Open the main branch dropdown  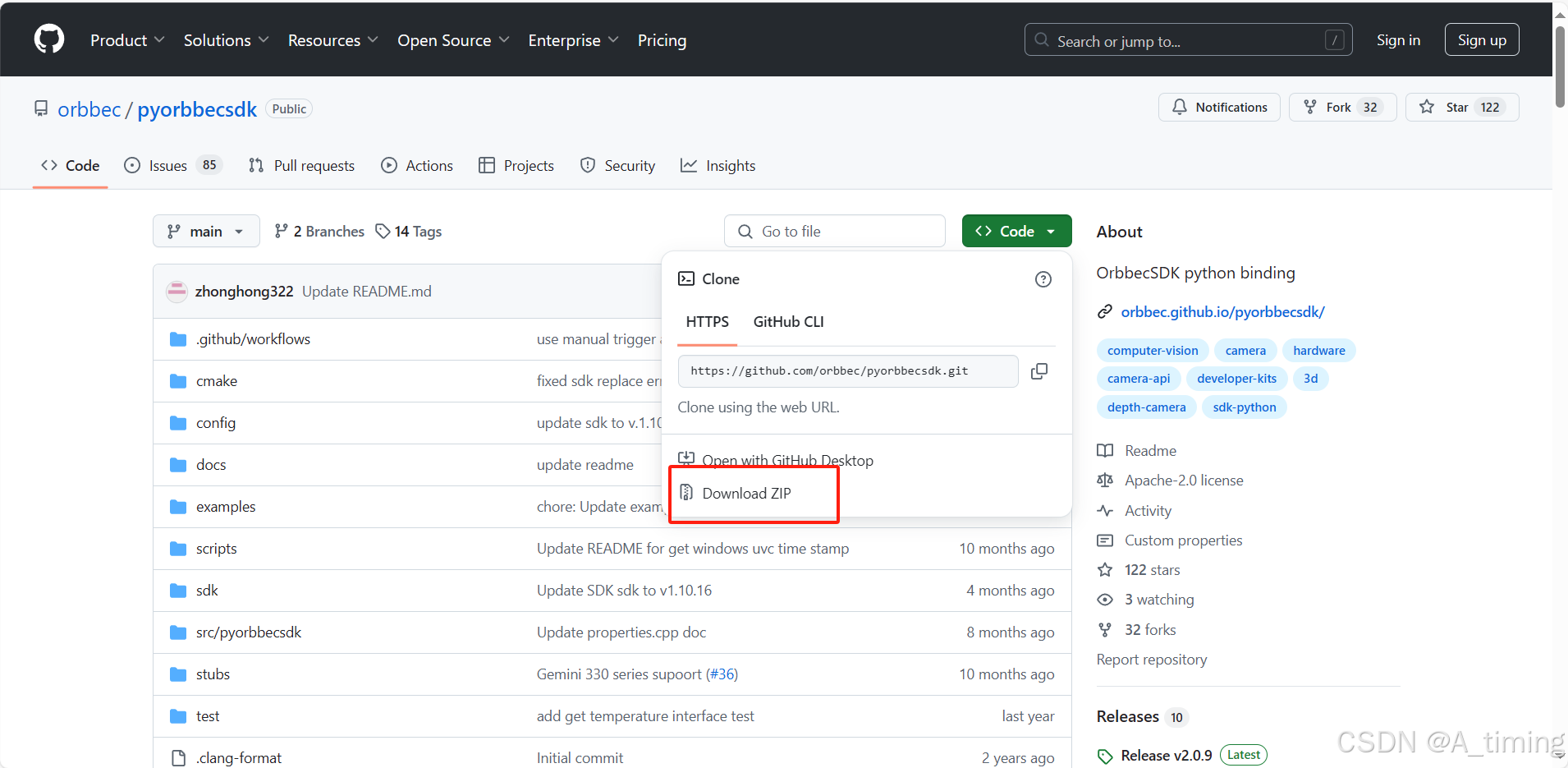(206, 232)
